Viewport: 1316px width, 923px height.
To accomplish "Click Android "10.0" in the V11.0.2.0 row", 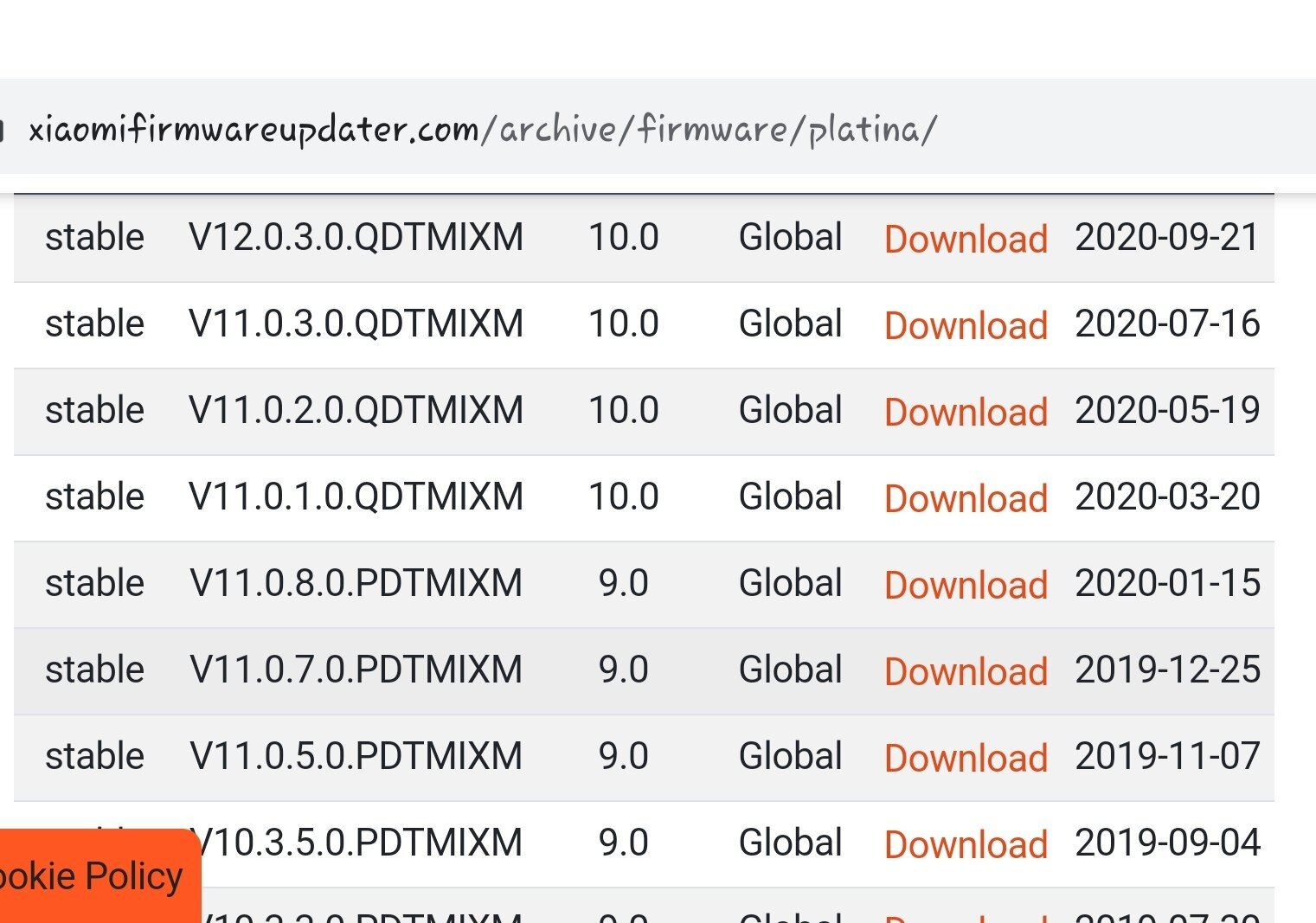I will point(623,410).
